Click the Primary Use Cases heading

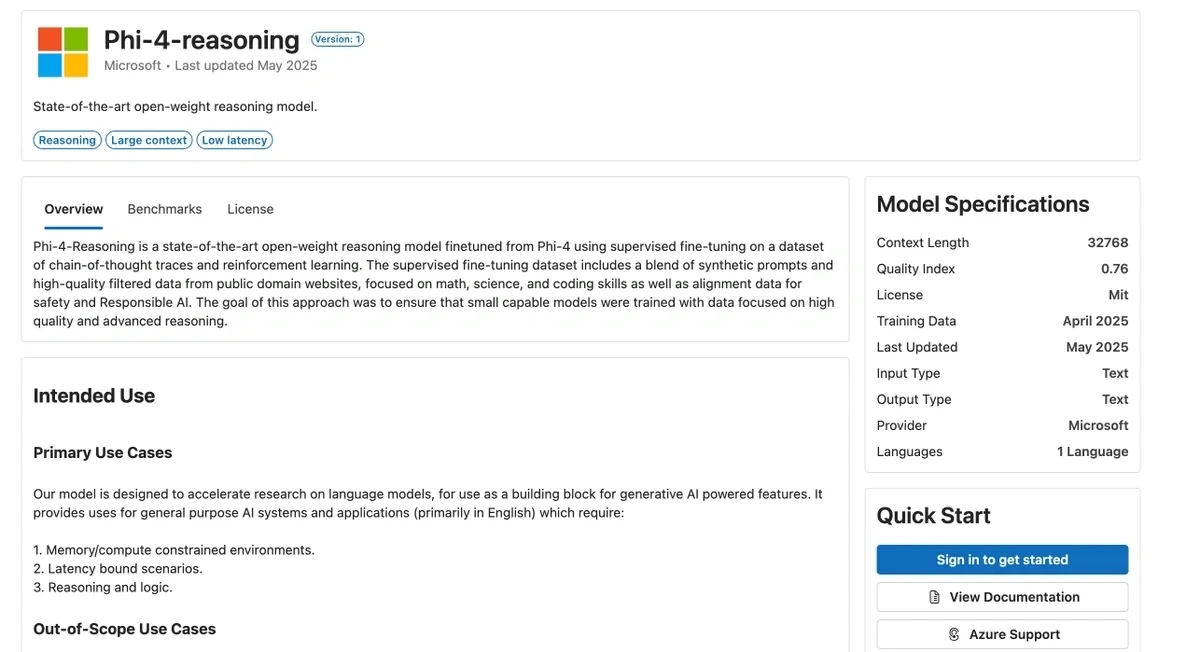[x=102, y=453]
